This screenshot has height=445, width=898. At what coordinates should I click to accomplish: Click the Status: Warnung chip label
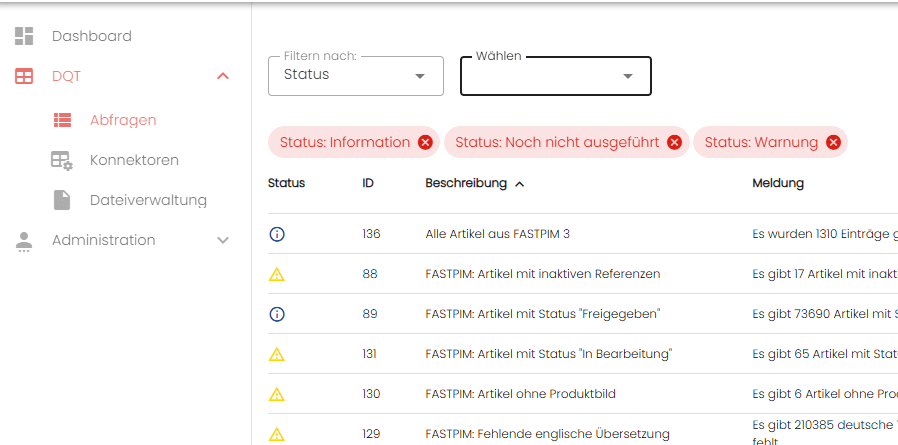click(x=761, y=143)
